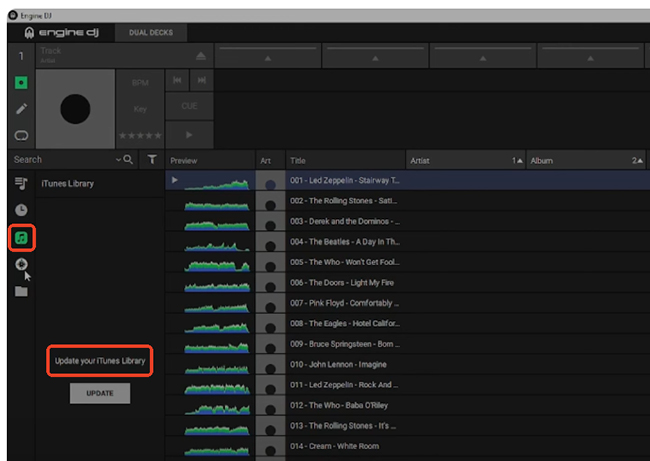The height and width of the screenshot is (461, 650).
Task: Click the Key display on deck
Action: click(140, 109)
